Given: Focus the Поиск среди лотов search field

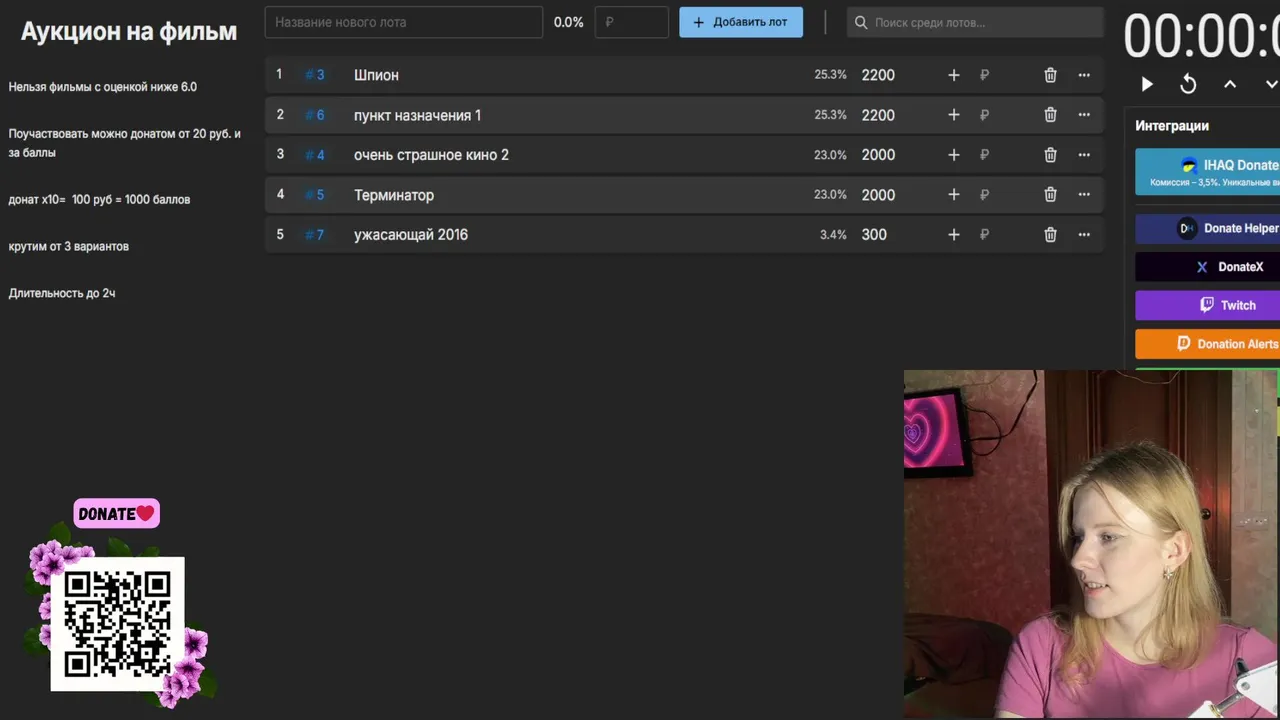Looking at the screenshot, I should point(975,22).
